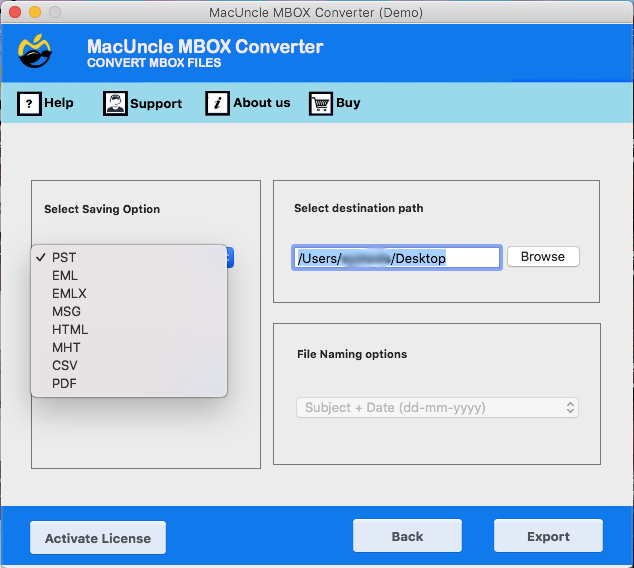Click the Buy shopping cart icon
The image size is (634, 568).
[x=321, y=103]
